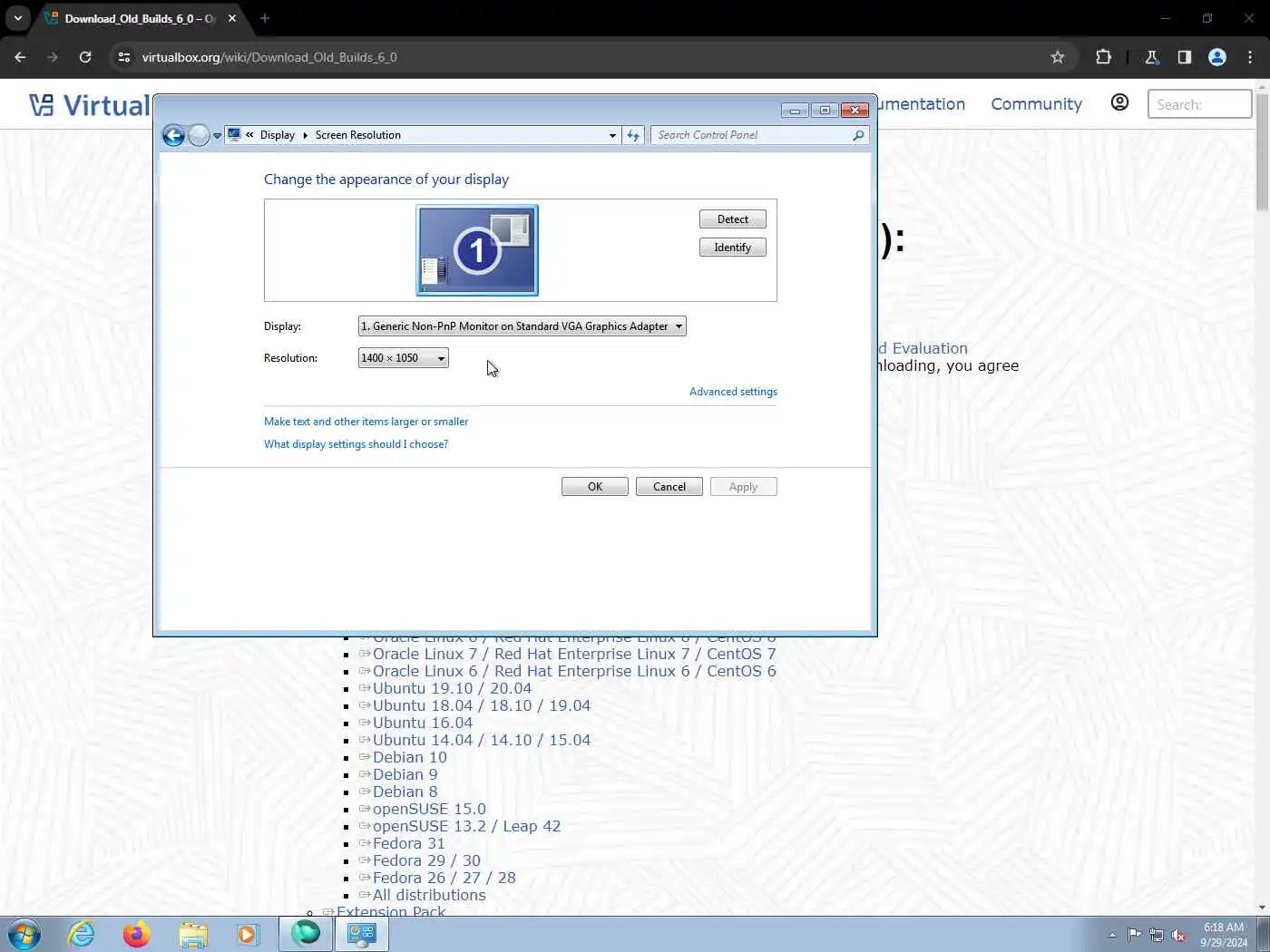
Task: Click the Forward arrow in Control Panel window
Action: coord(199,135)
